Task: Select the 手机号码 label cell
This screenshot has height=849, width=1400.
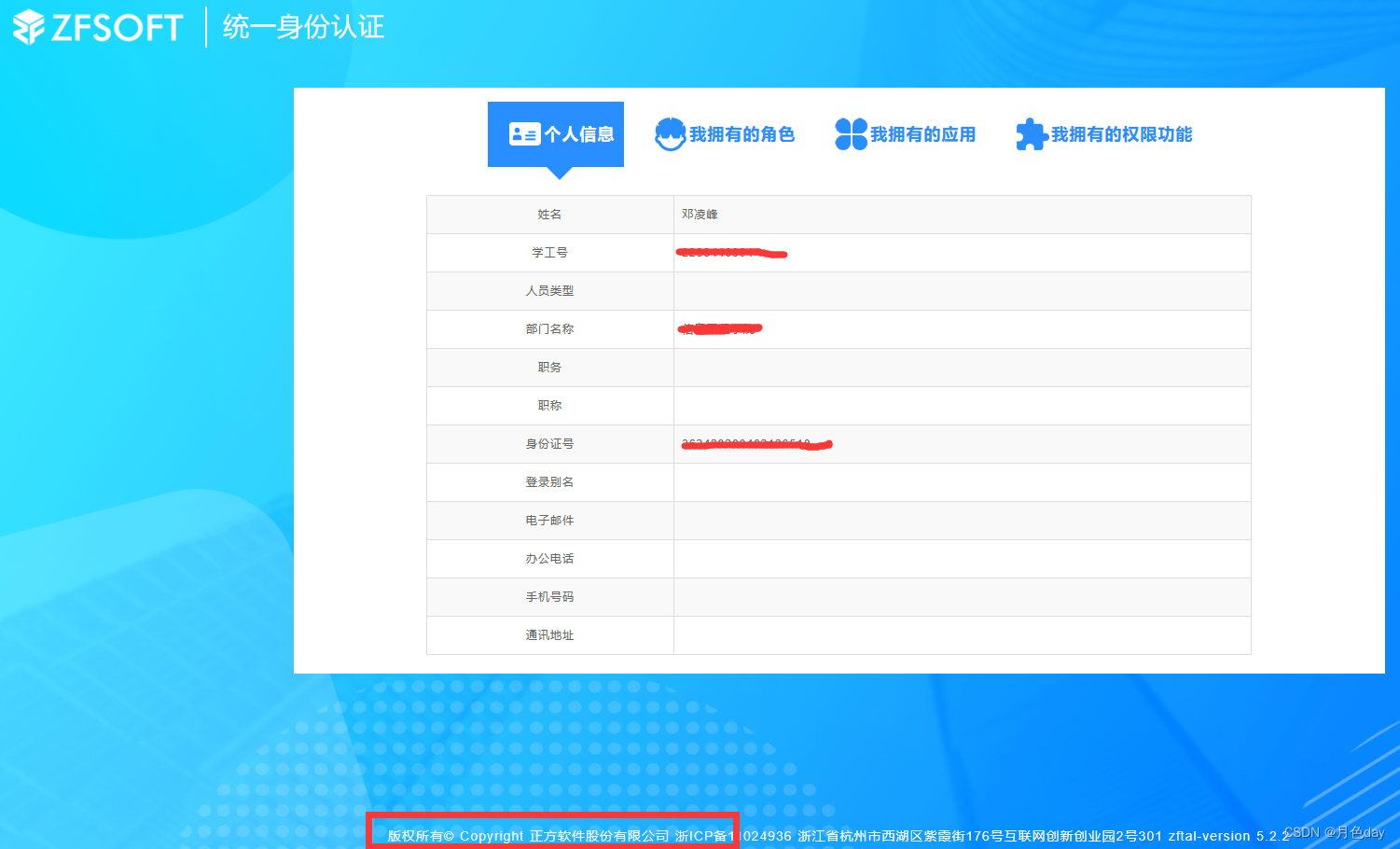Action: coord(550,597)
